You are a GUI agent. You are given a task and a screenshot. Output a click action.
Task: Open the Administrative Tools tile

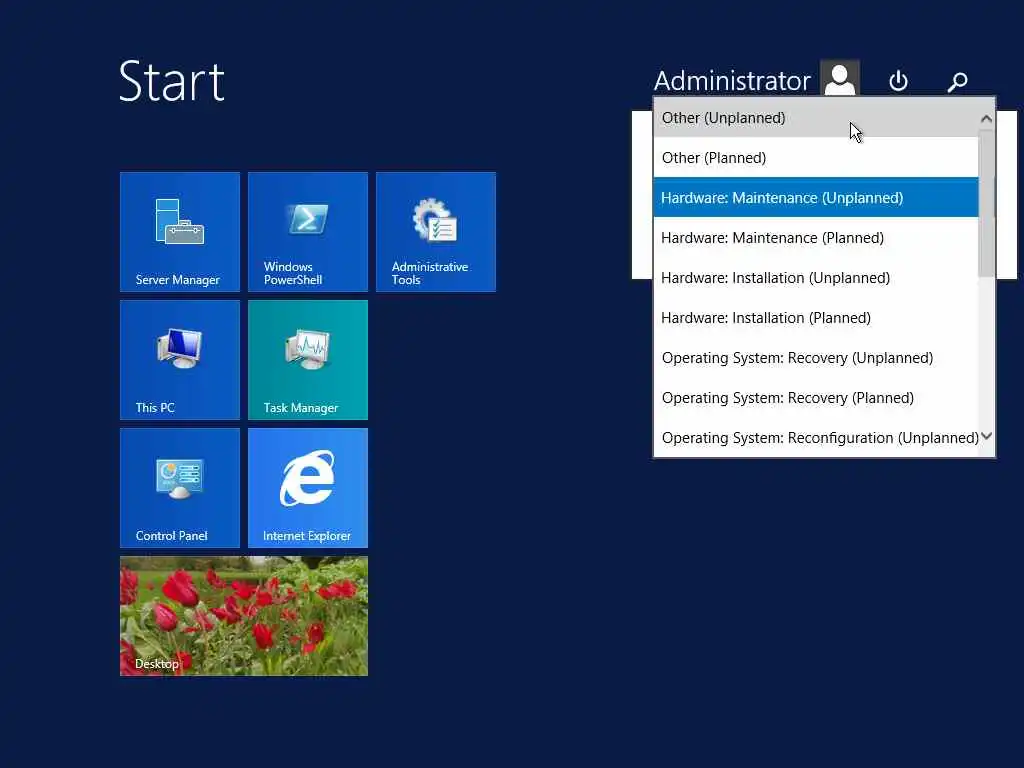(x=436, y=232)
